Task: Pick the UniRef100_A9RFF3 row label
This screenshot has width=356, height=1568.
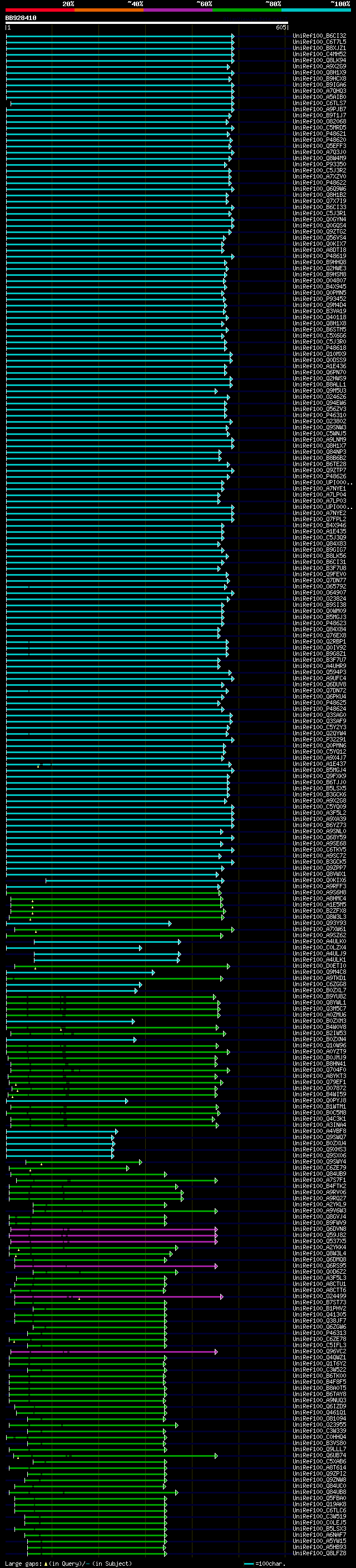Action: [x=319, y=886]
